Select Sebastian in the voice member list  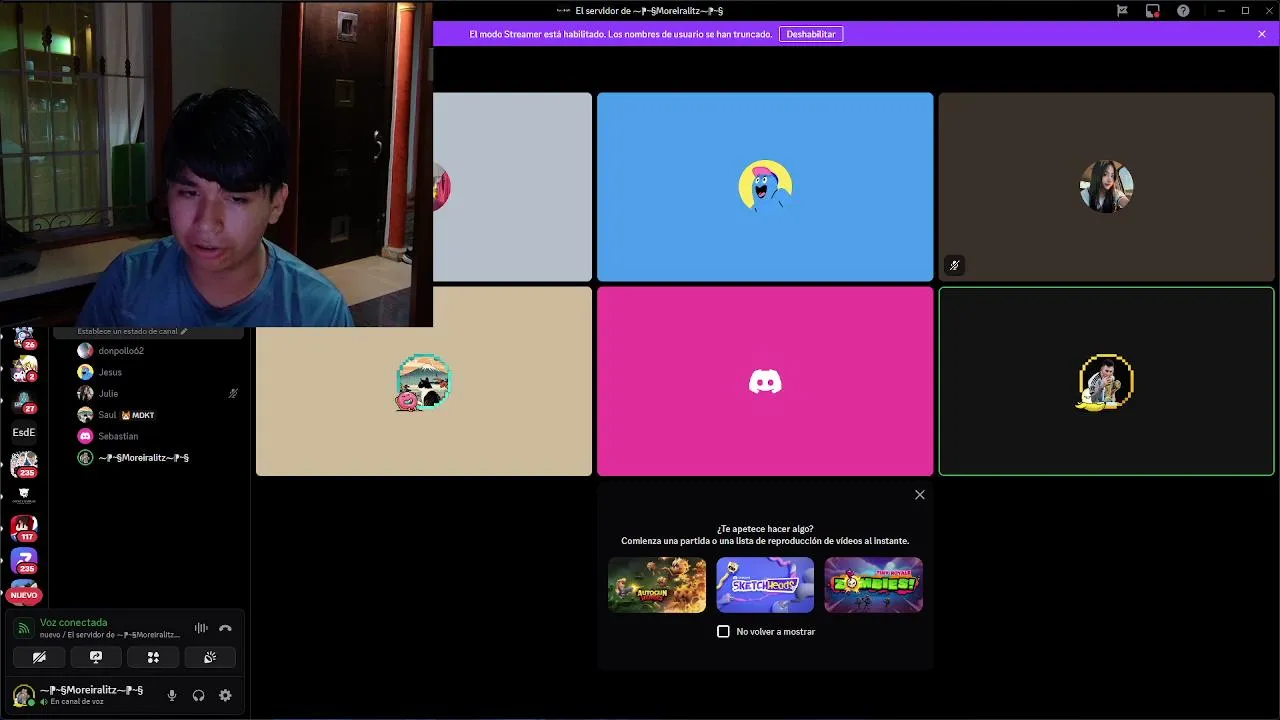150,436
